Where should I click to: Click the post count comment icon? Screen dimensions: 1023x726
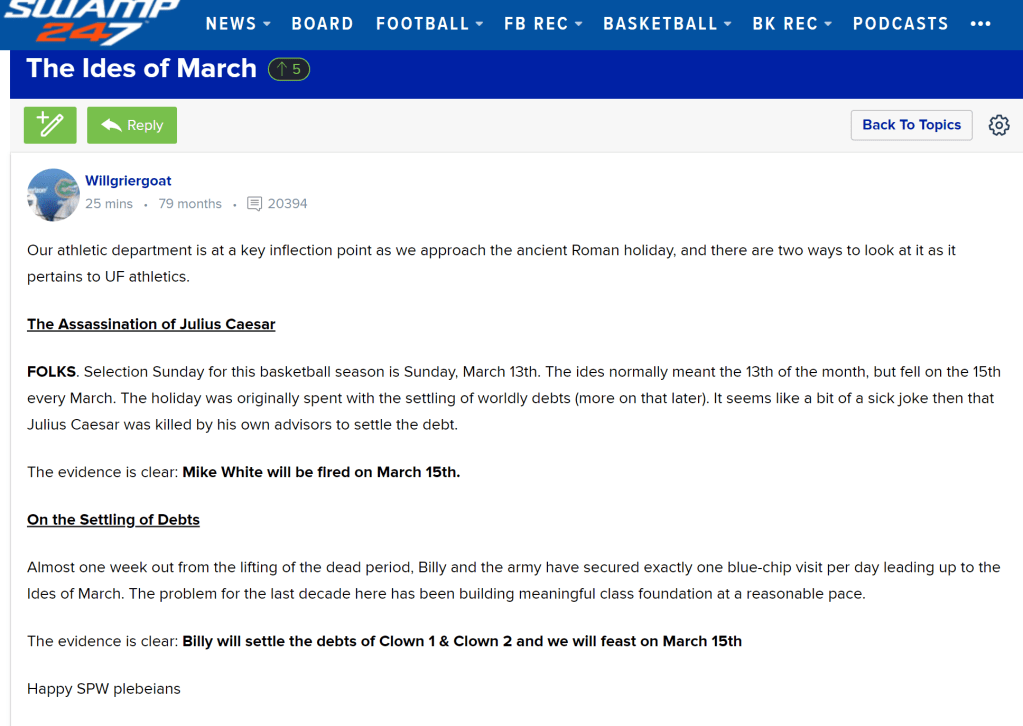point(255,204)
